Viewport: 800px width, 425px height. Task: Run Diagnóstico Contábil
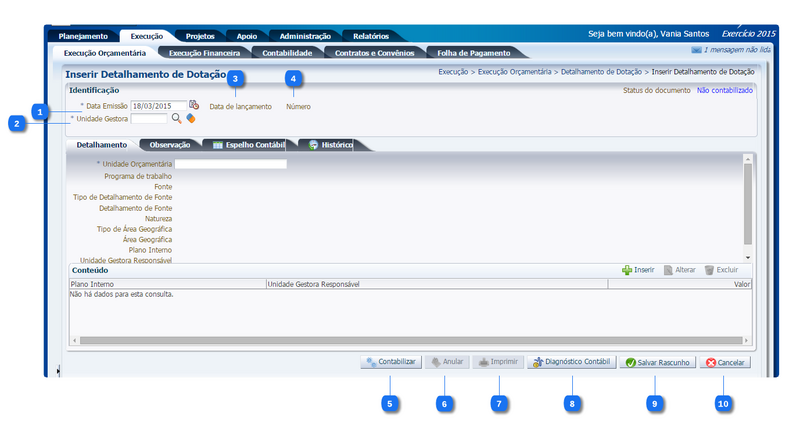pos(572,362)
